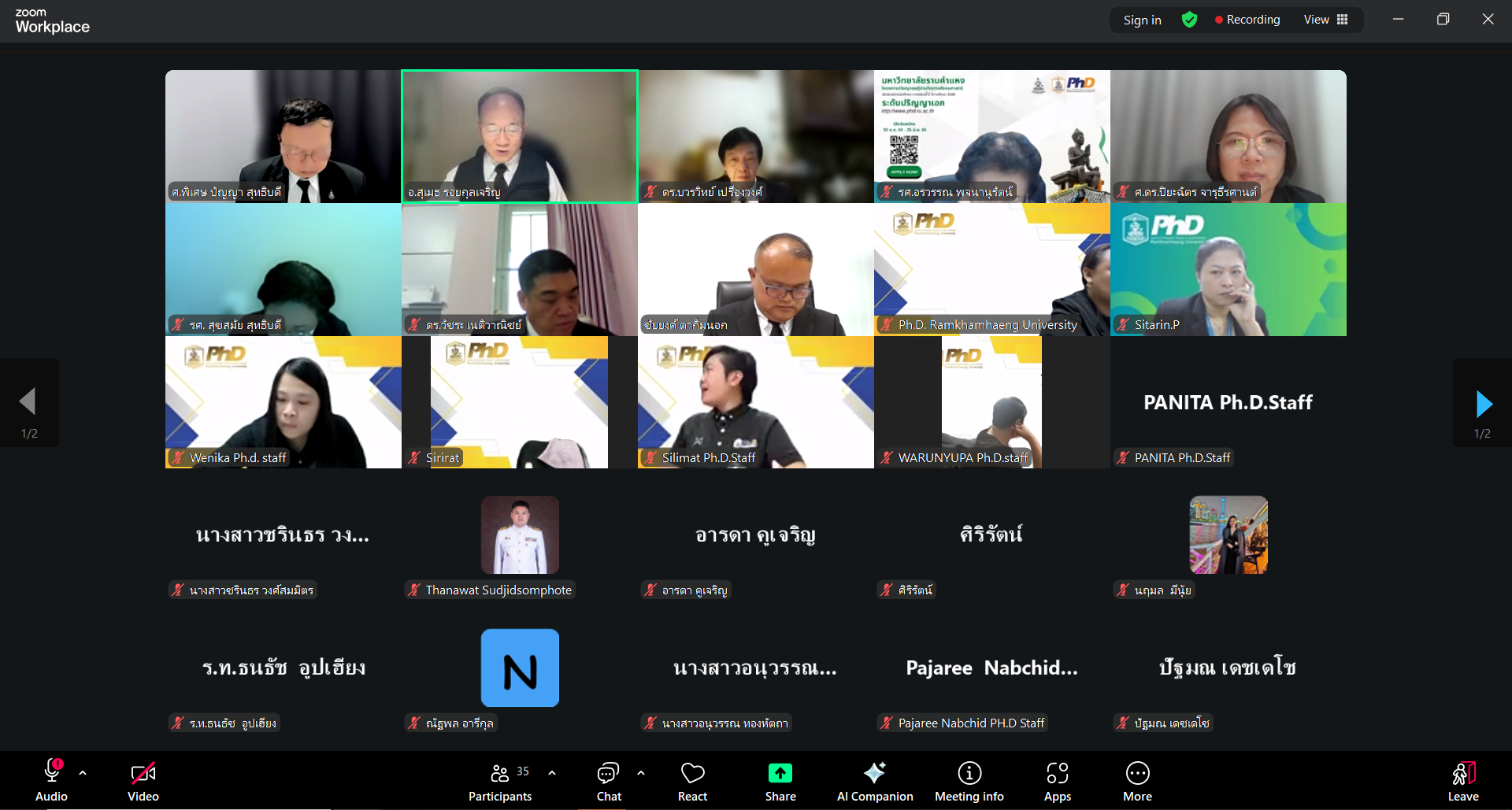Screen dimensions: 1512x810
Task: Open the Chat panel
Action: [x=608, y=774]
